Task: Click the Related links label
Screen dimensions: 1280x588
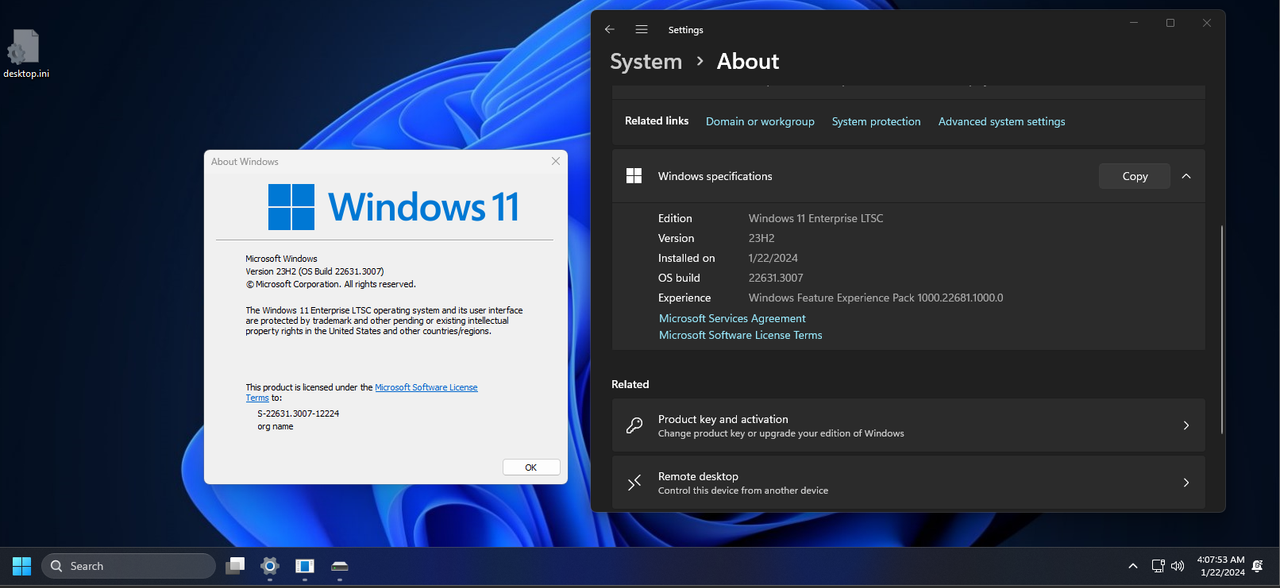Action: pyautogui.click(x=657, y=121)
